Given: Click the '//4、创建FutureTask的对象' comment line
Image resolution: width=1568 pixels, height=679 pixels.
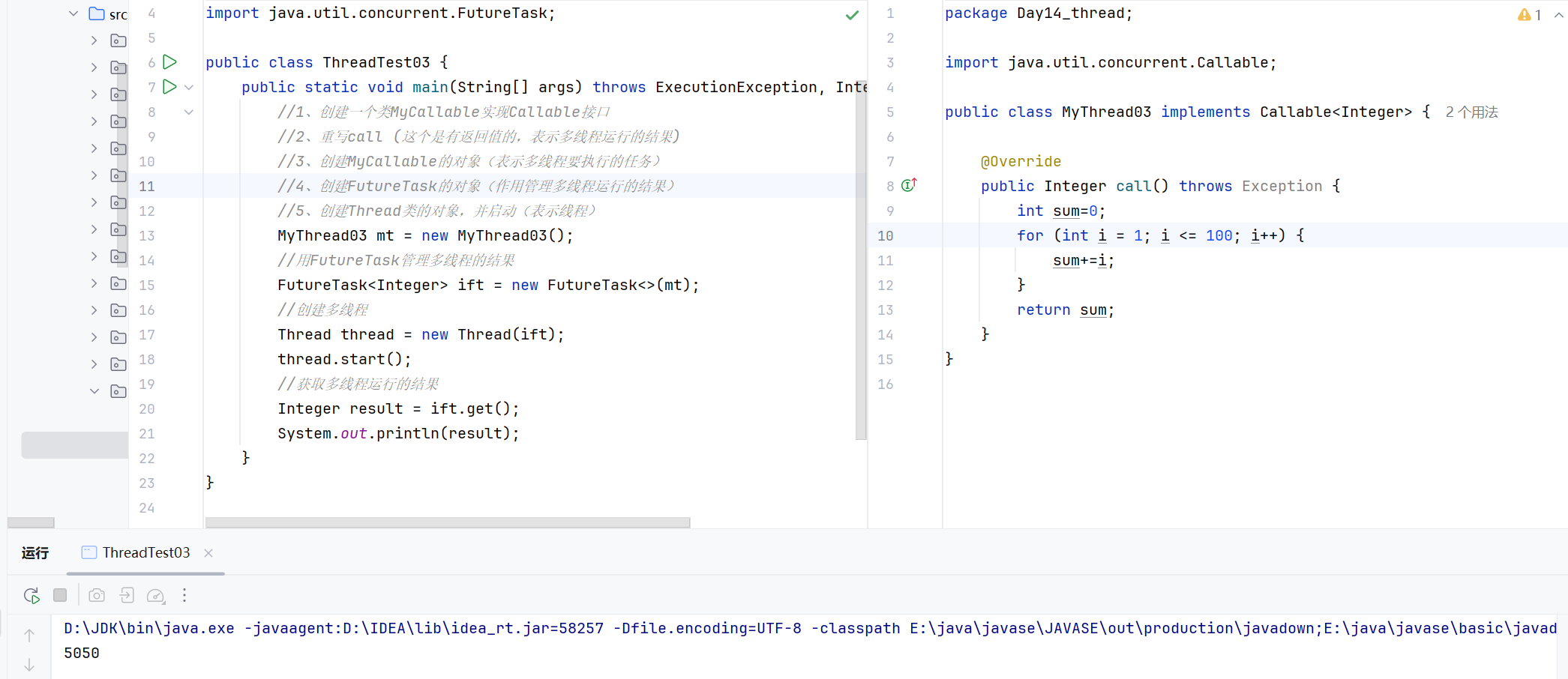Looking at the screenshot, I should [476, 186].
